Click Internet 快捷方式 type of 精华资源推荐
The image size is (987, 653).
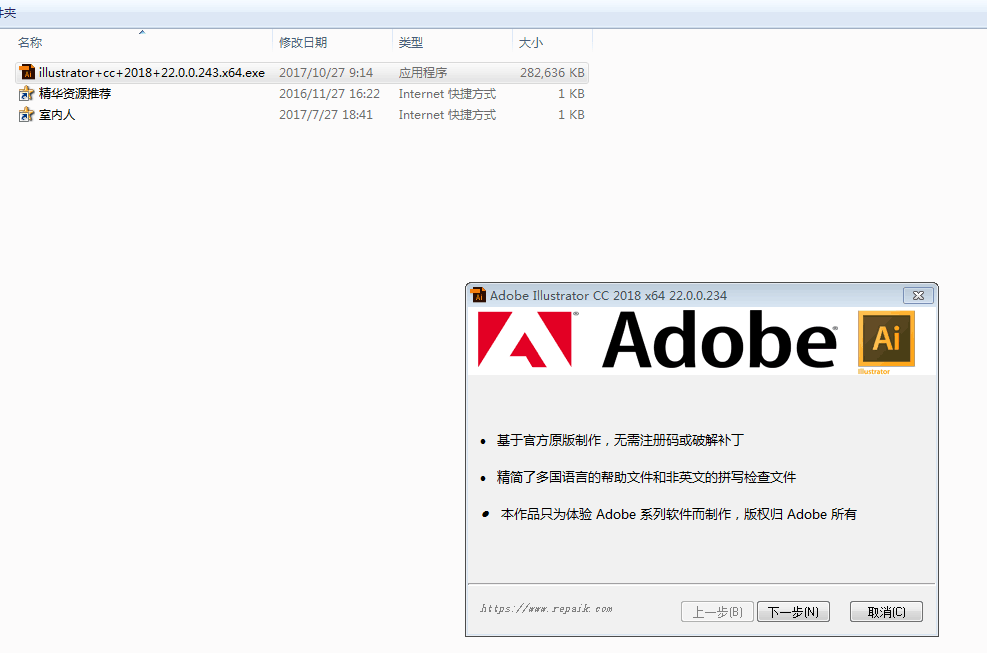tap(447, 94)
